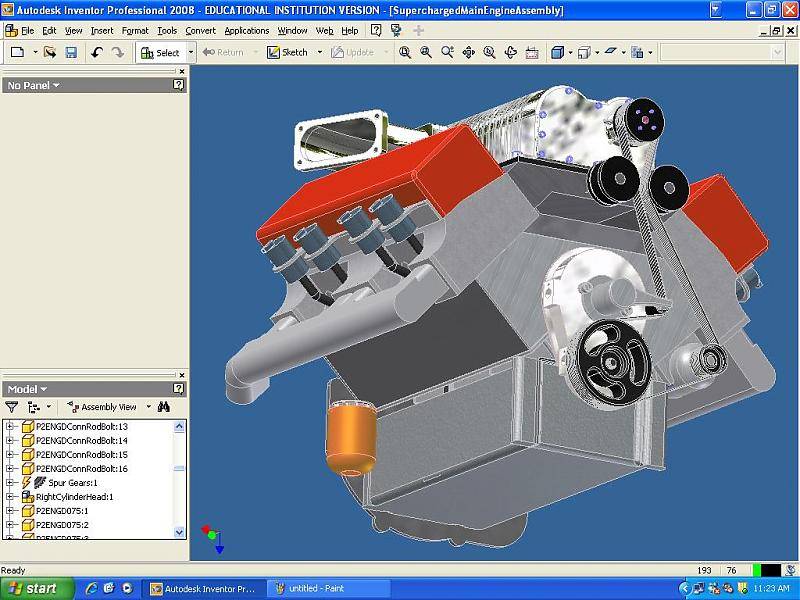Click the browser scrollbar down arrow
This screenshot has width=800, height=600.
(x=179, y=532)
